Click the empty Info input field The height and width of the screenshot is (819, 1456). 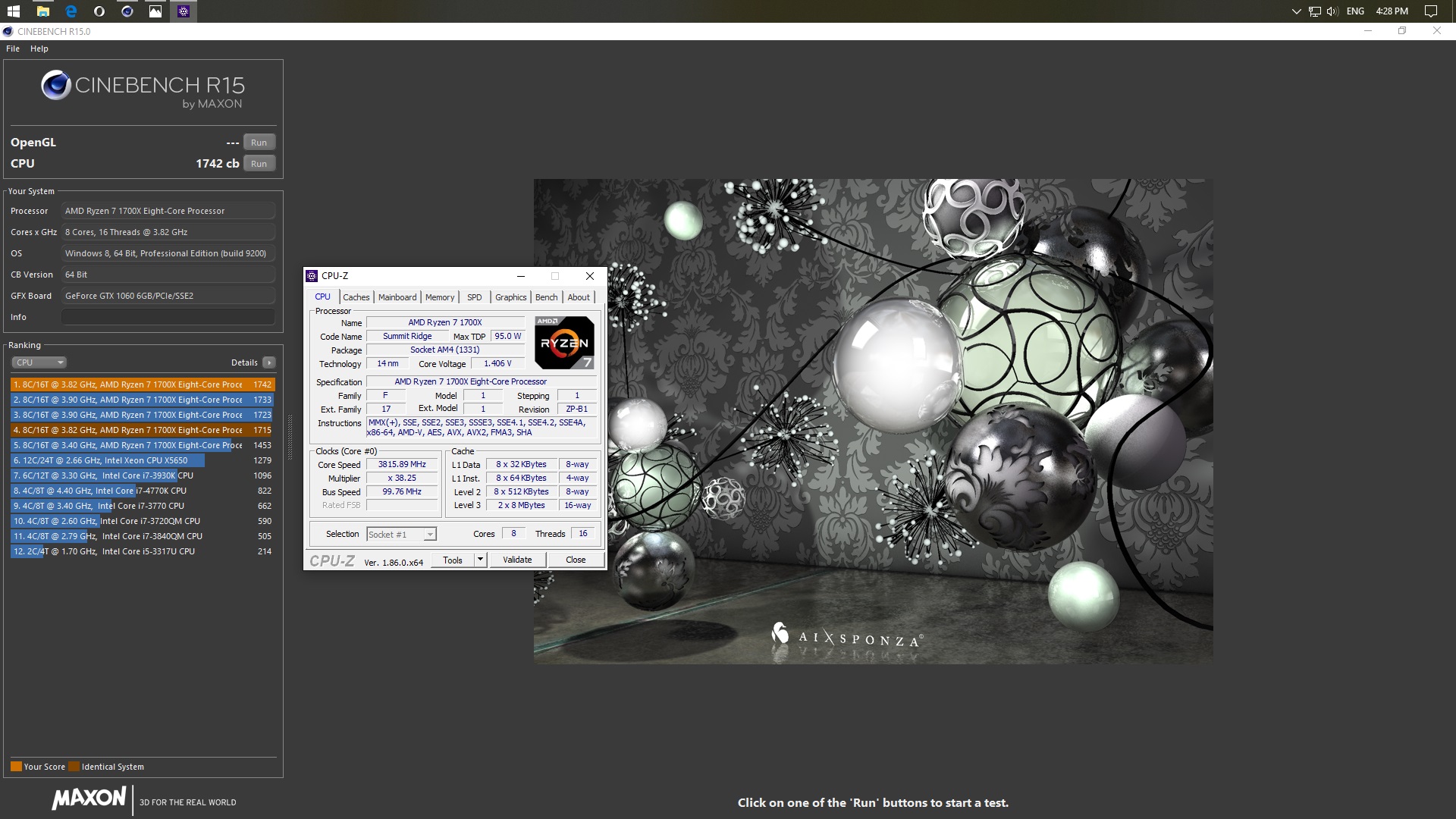[x=168, y=317]
